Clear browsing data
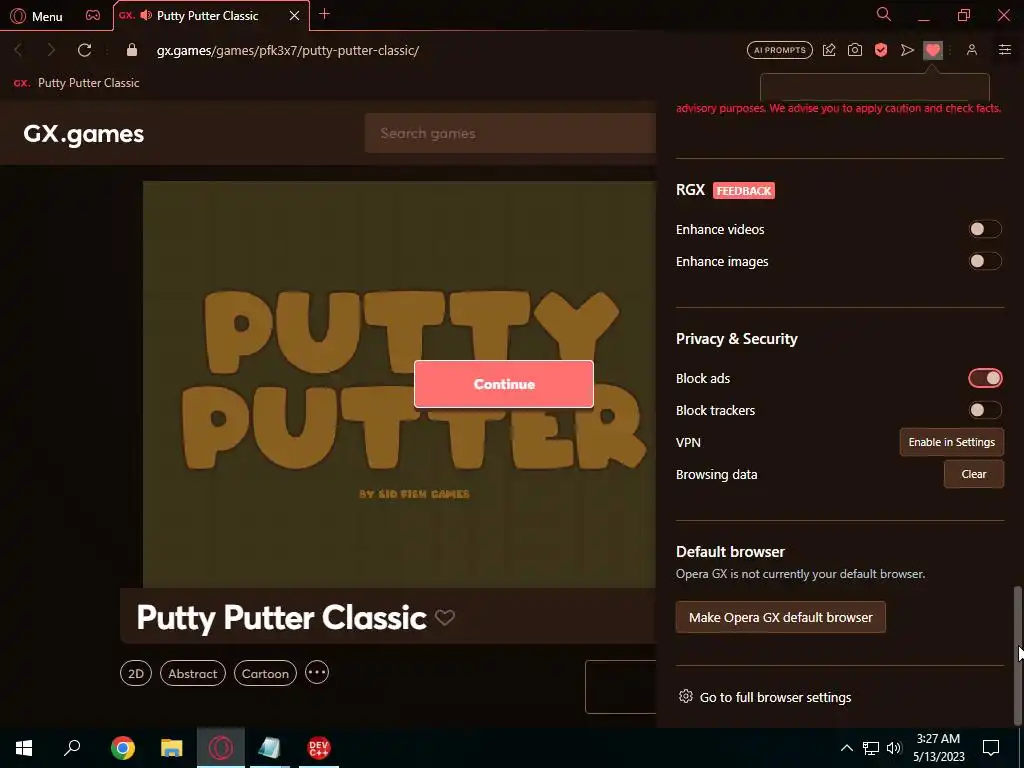The image size is (1024, 768). point(974,474)
